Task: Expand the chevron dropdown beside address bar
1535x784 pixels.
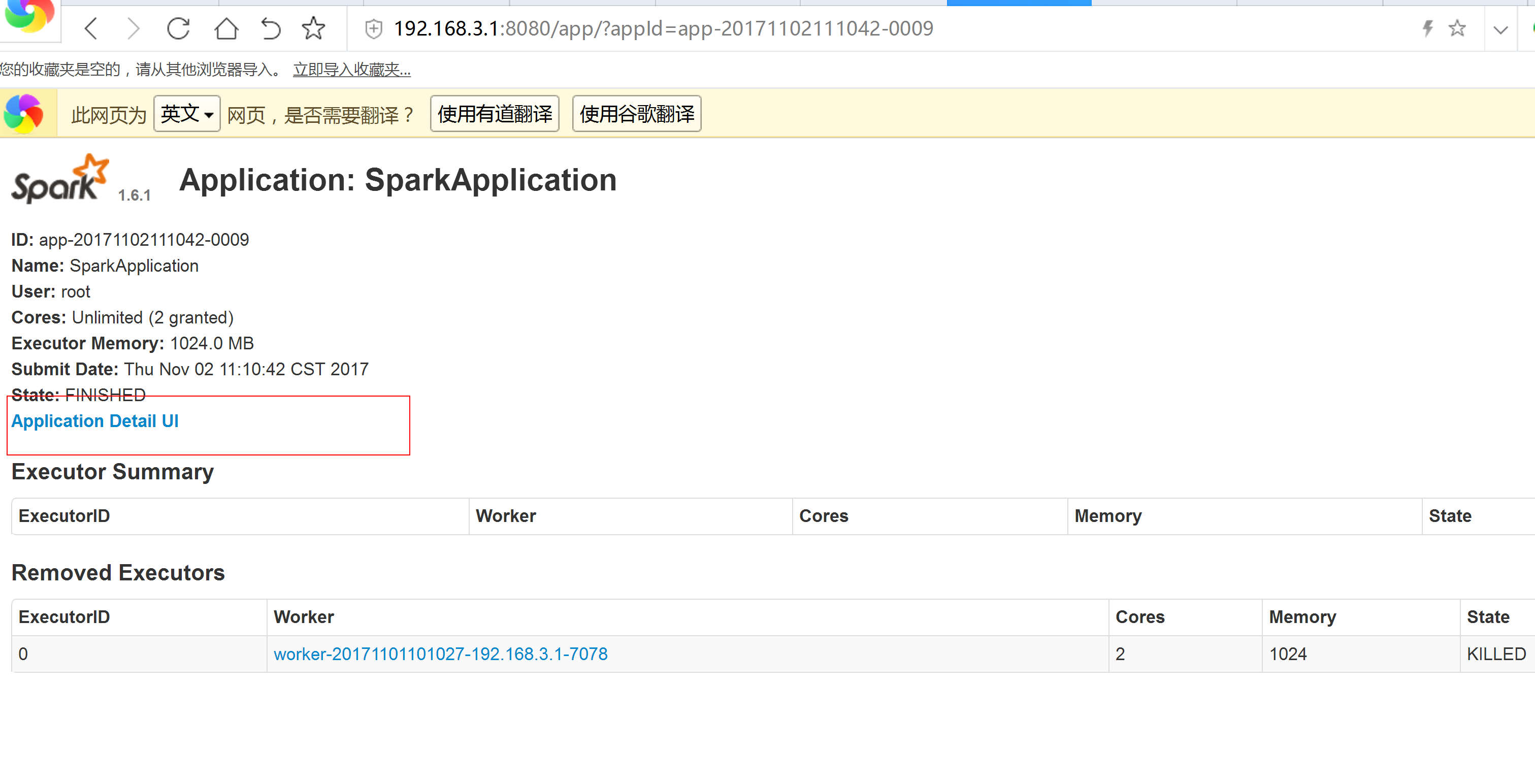Action: pyautogui.click(x=1500, y=29)
